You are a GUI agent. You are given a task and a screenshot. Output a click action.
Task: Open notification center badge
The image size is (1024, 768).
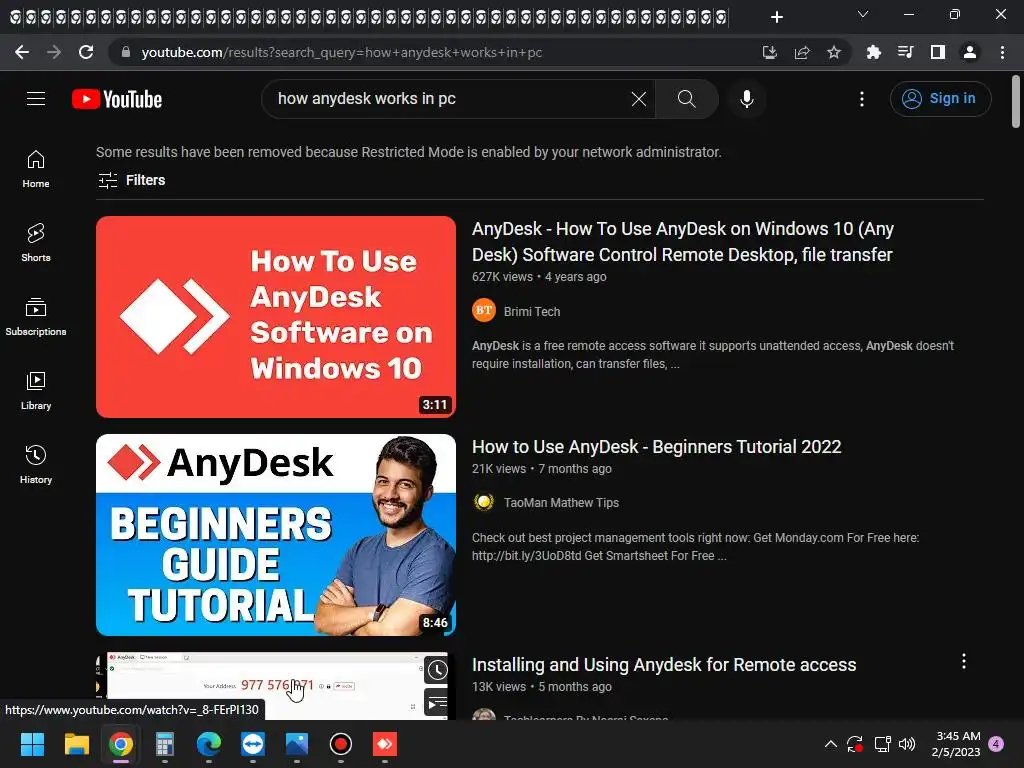tap(996, 744)
